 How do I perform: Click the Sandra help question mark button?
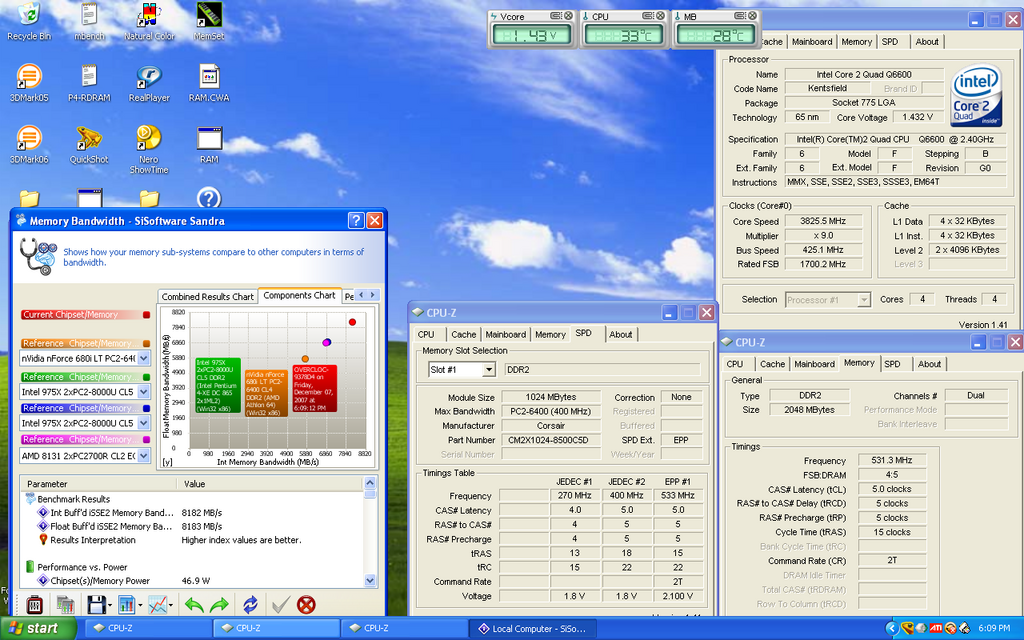356,221
